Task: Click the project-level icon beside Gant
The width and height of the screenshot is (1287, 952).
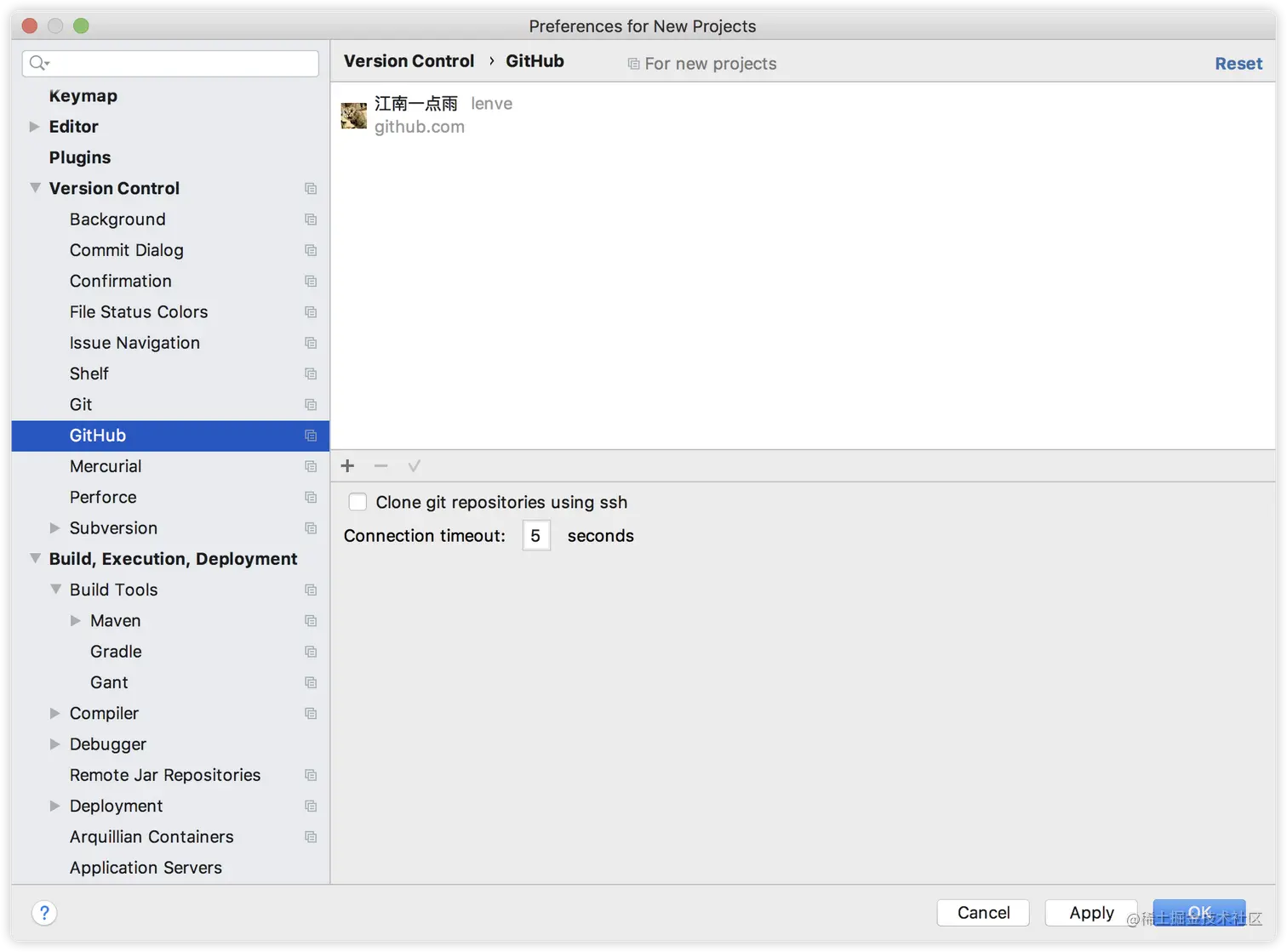Action: pos(311,682)
